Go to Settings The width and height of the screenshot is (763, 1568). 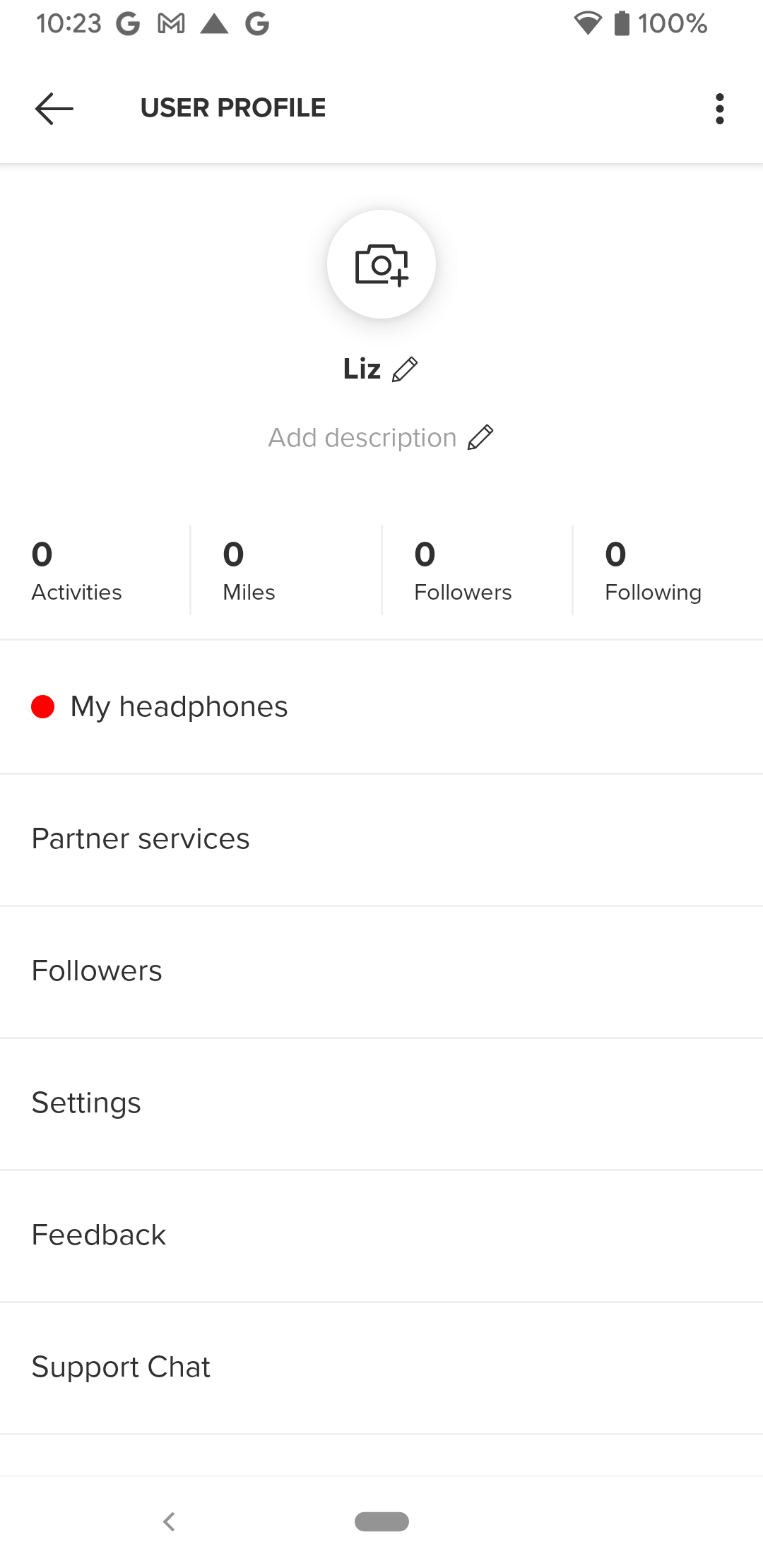point(86,1103)
